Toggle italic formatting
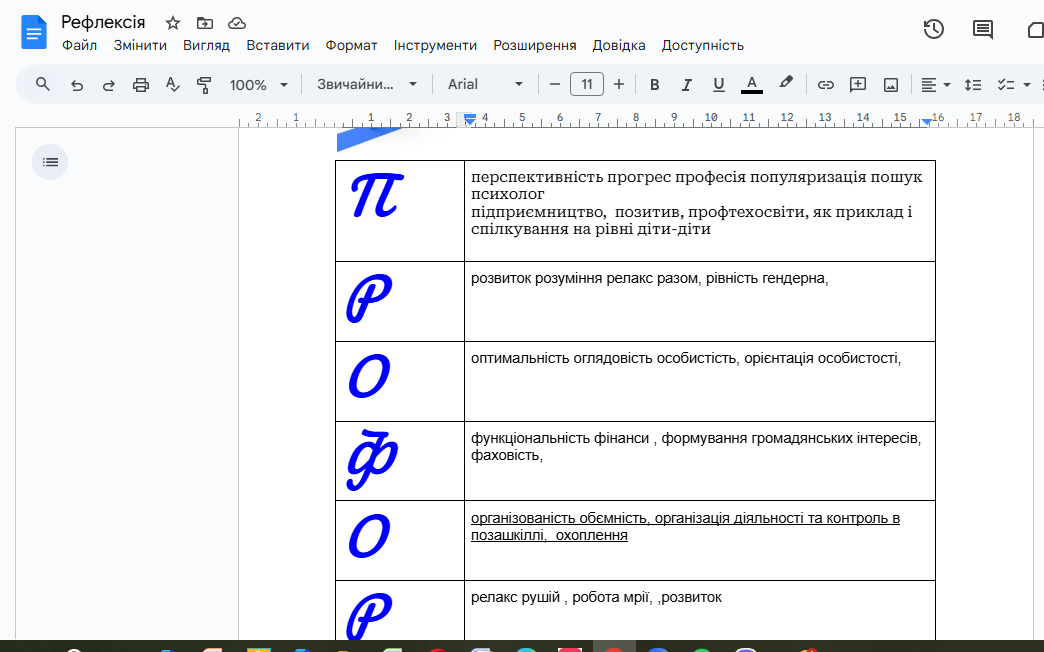This screenshot has height=652, width=1044. pyautogui.click(x=686, y=85)
